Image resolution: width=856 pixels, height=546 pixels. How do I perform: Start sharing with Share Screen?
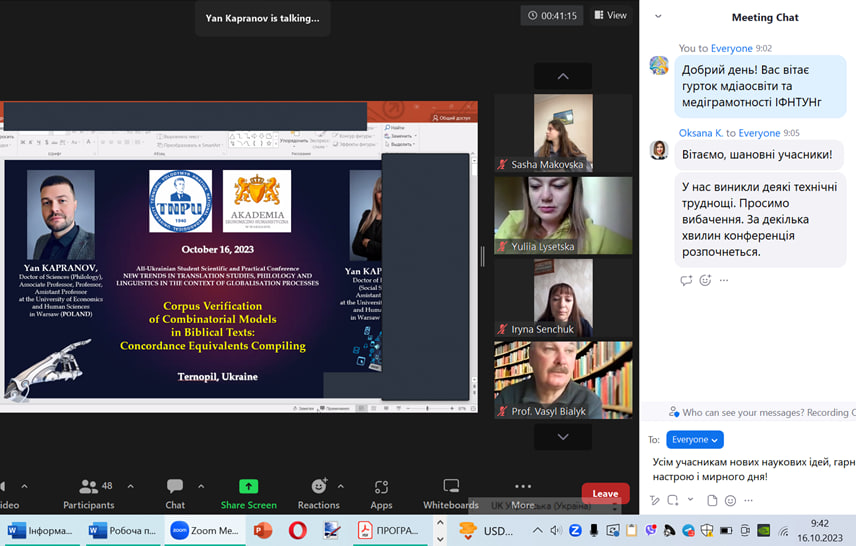[x=248, y=494]
